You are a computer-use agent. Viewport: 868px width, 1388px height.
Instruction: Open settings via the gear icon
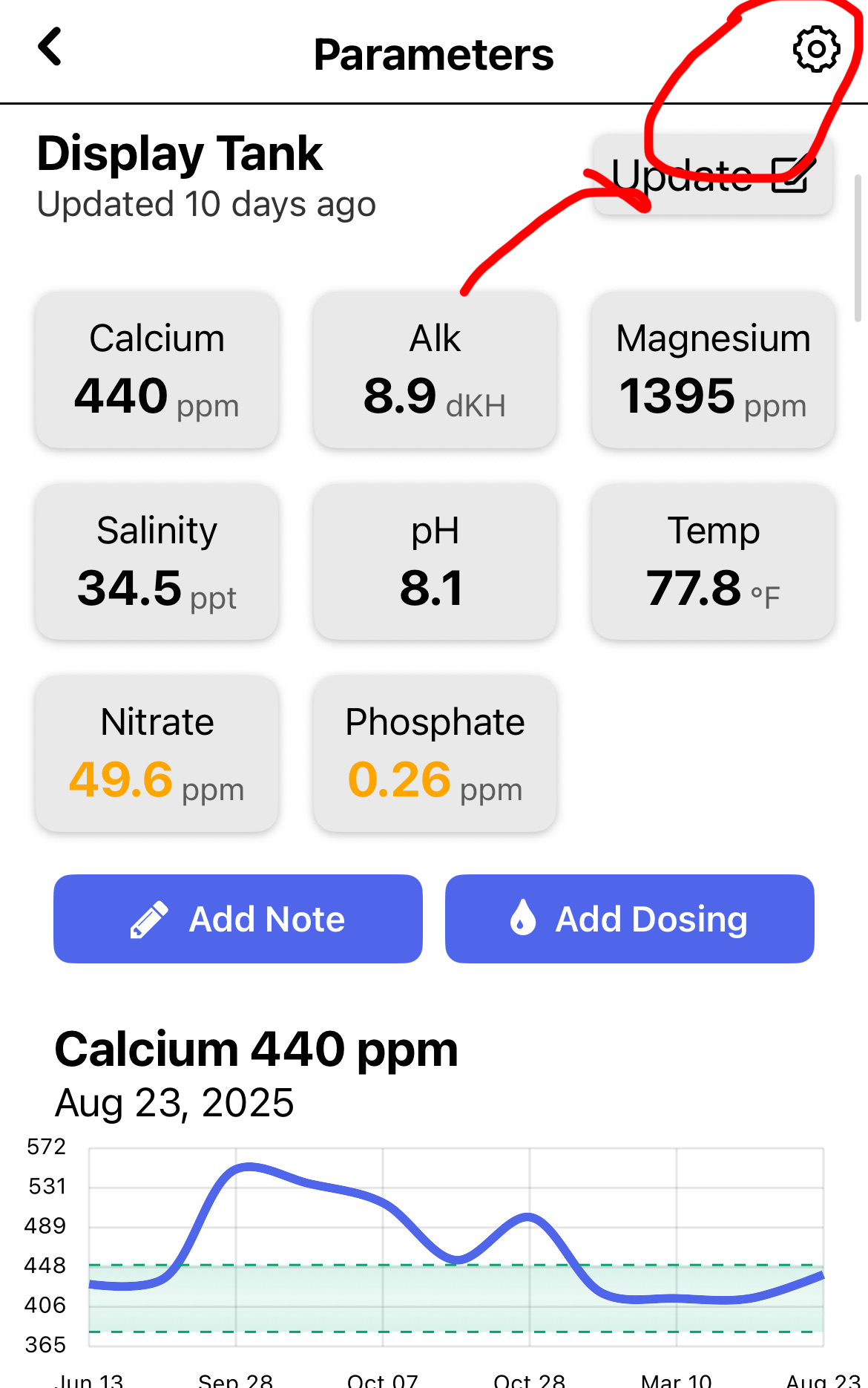[816, 50]
